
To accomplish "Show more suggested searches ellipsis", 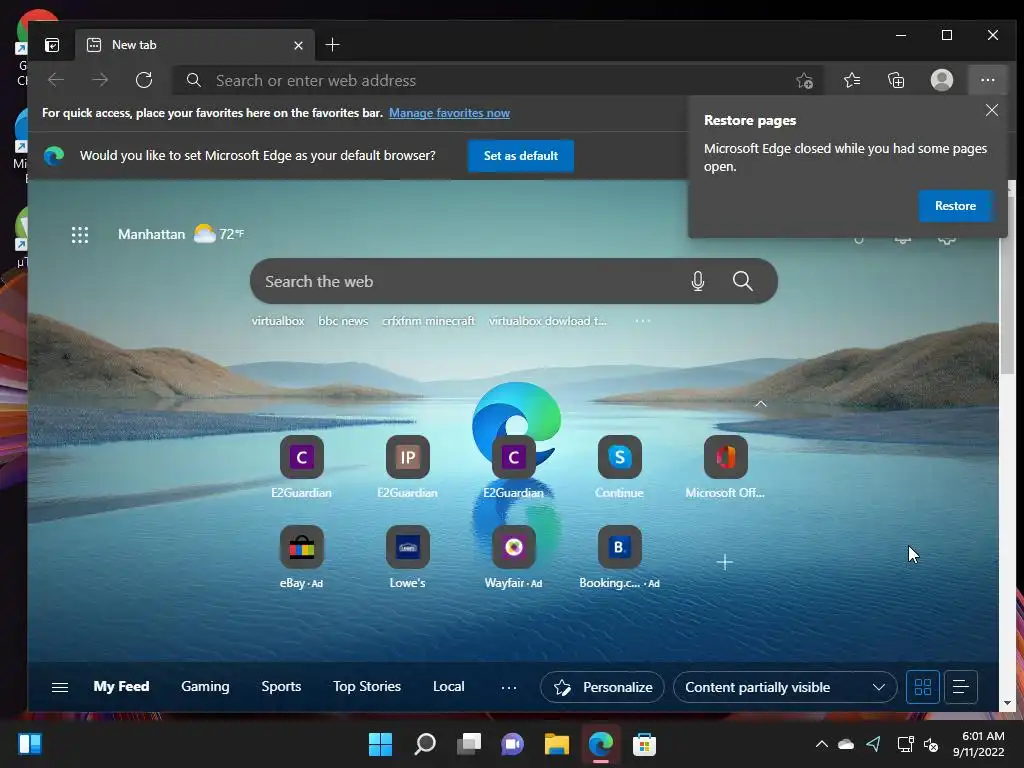I will point(643,321).
